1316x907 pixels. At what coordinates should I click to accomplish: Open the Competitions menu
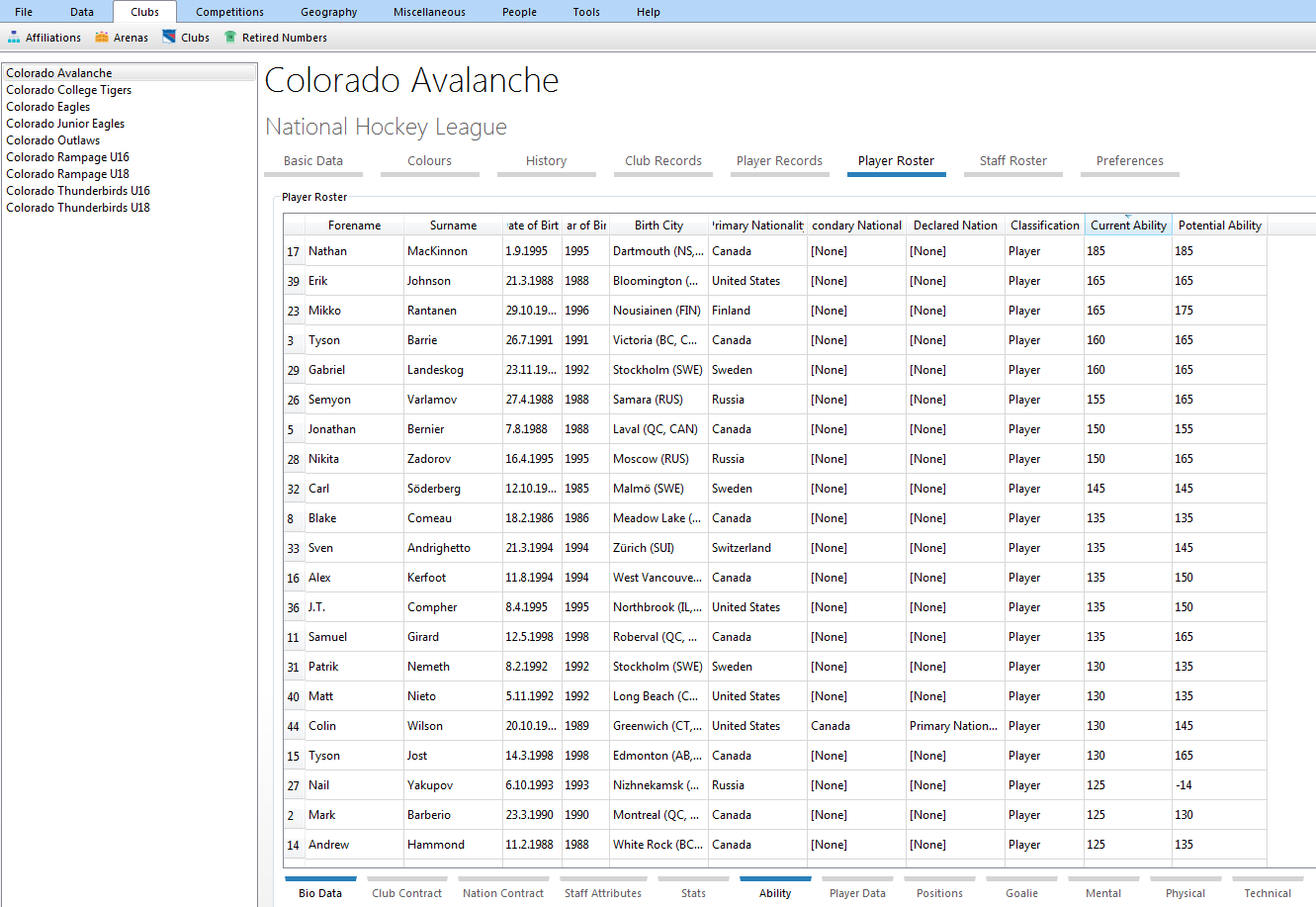[229, 12]
